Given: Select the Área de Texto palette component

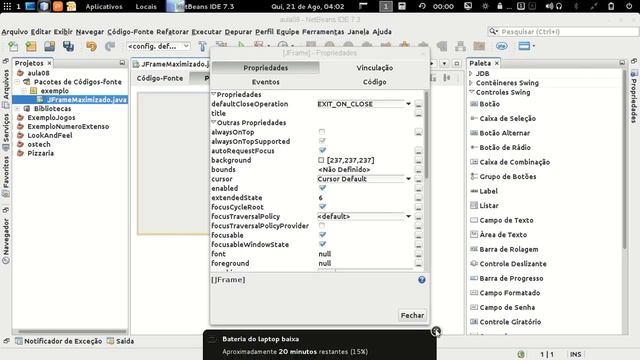Looking at the screenshot, I should coord(499,235).
